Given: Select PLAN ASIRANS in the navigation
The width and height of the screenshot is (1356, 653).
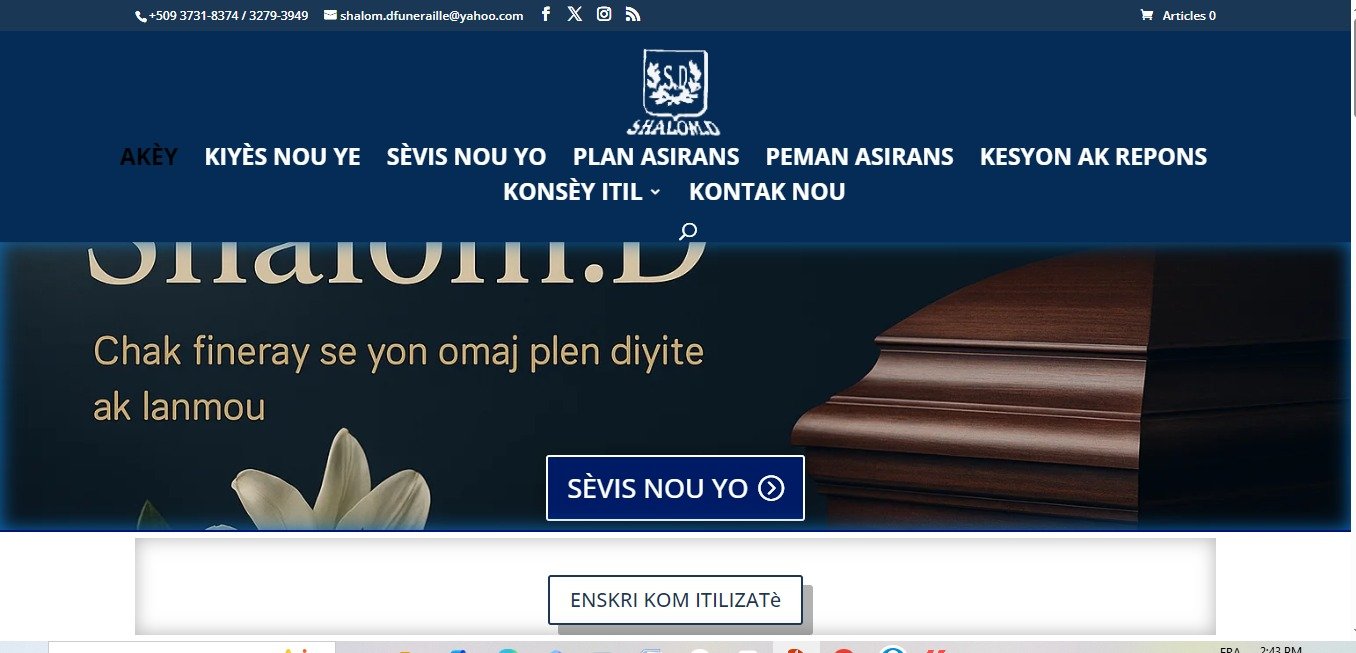Looking at the screenshot, I should pos(656,157).
